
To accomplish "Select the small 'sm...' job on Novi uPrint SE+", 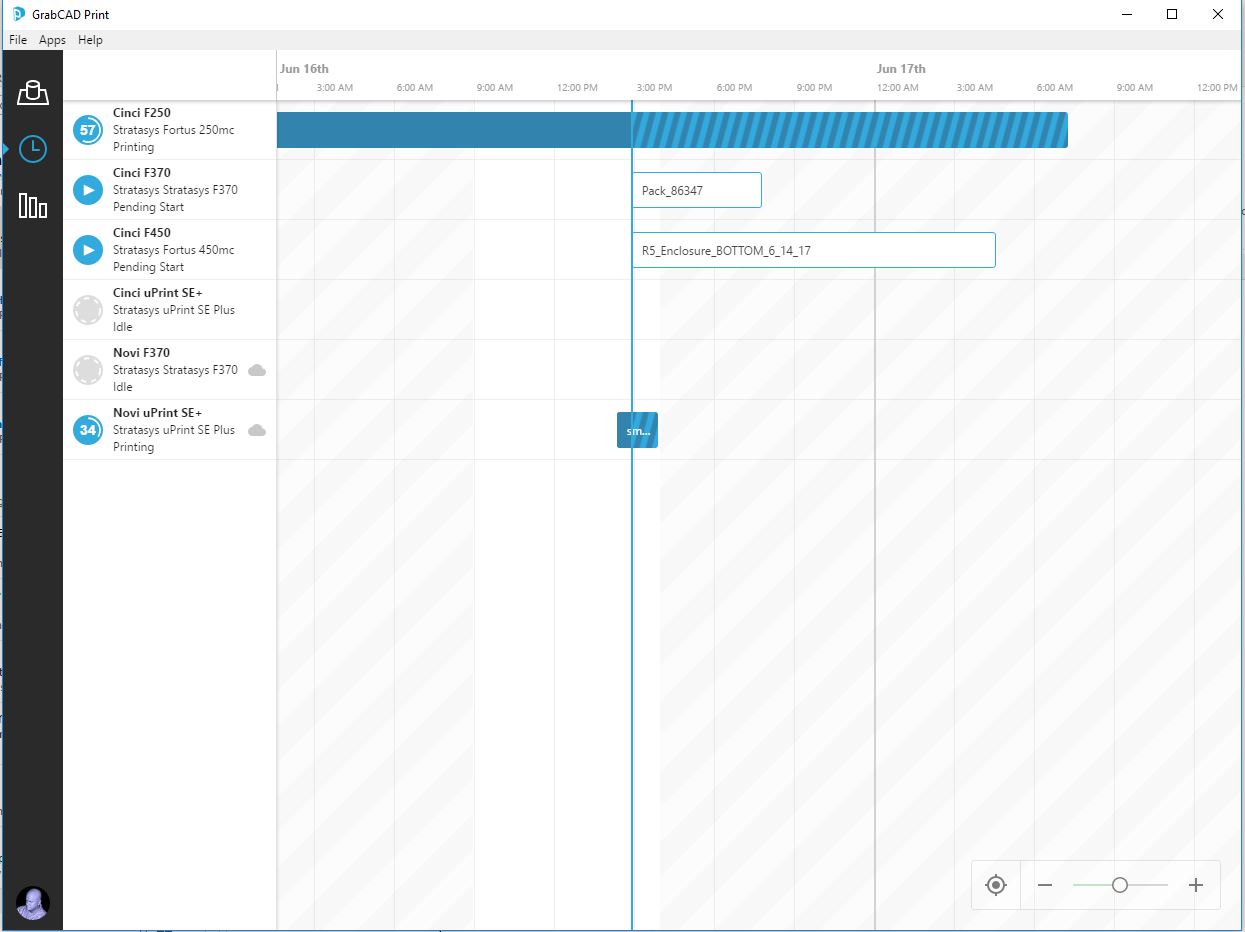I will tap(637, 430).
